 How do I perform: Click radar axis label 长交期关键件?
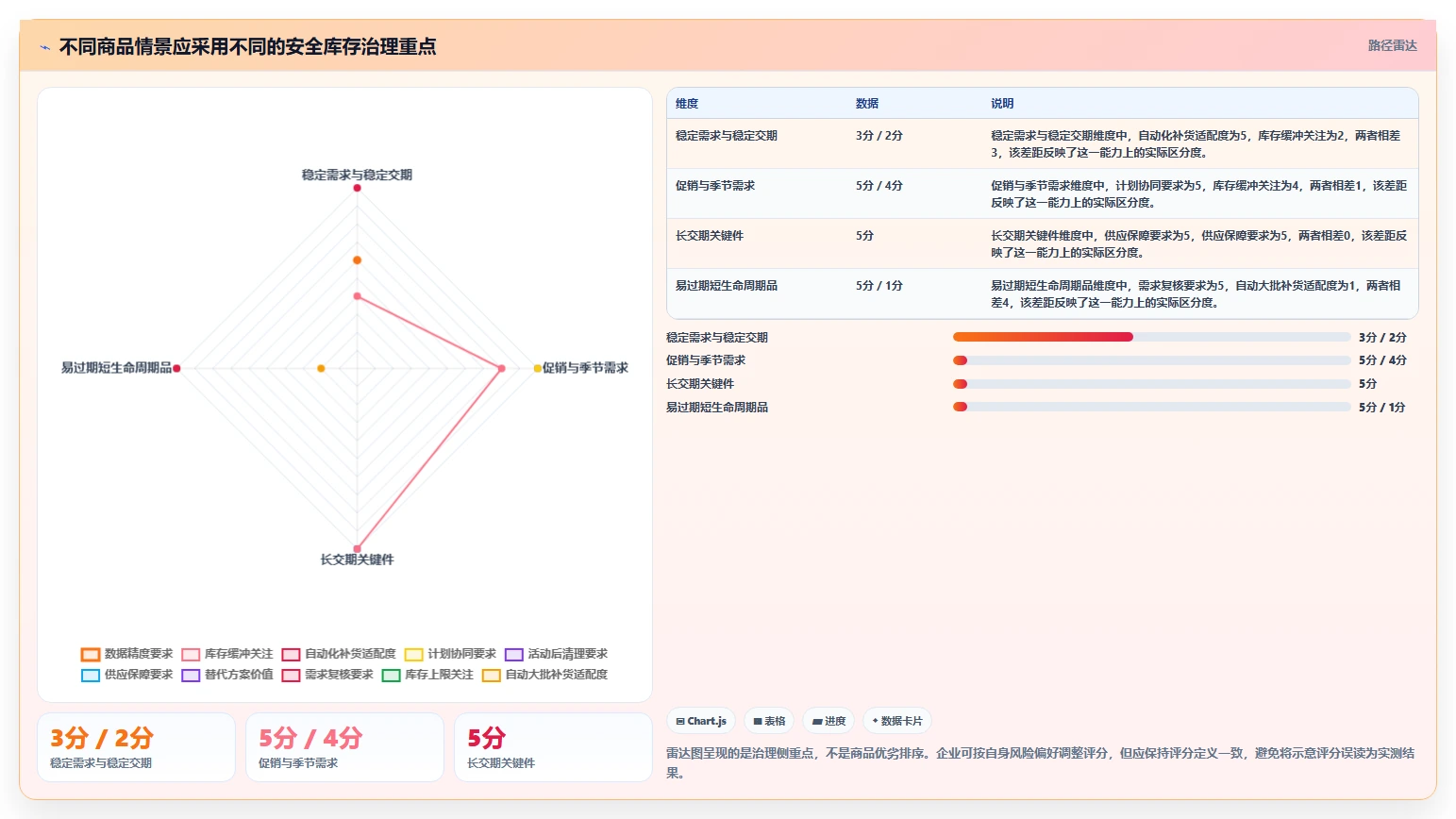click(357, 560)
